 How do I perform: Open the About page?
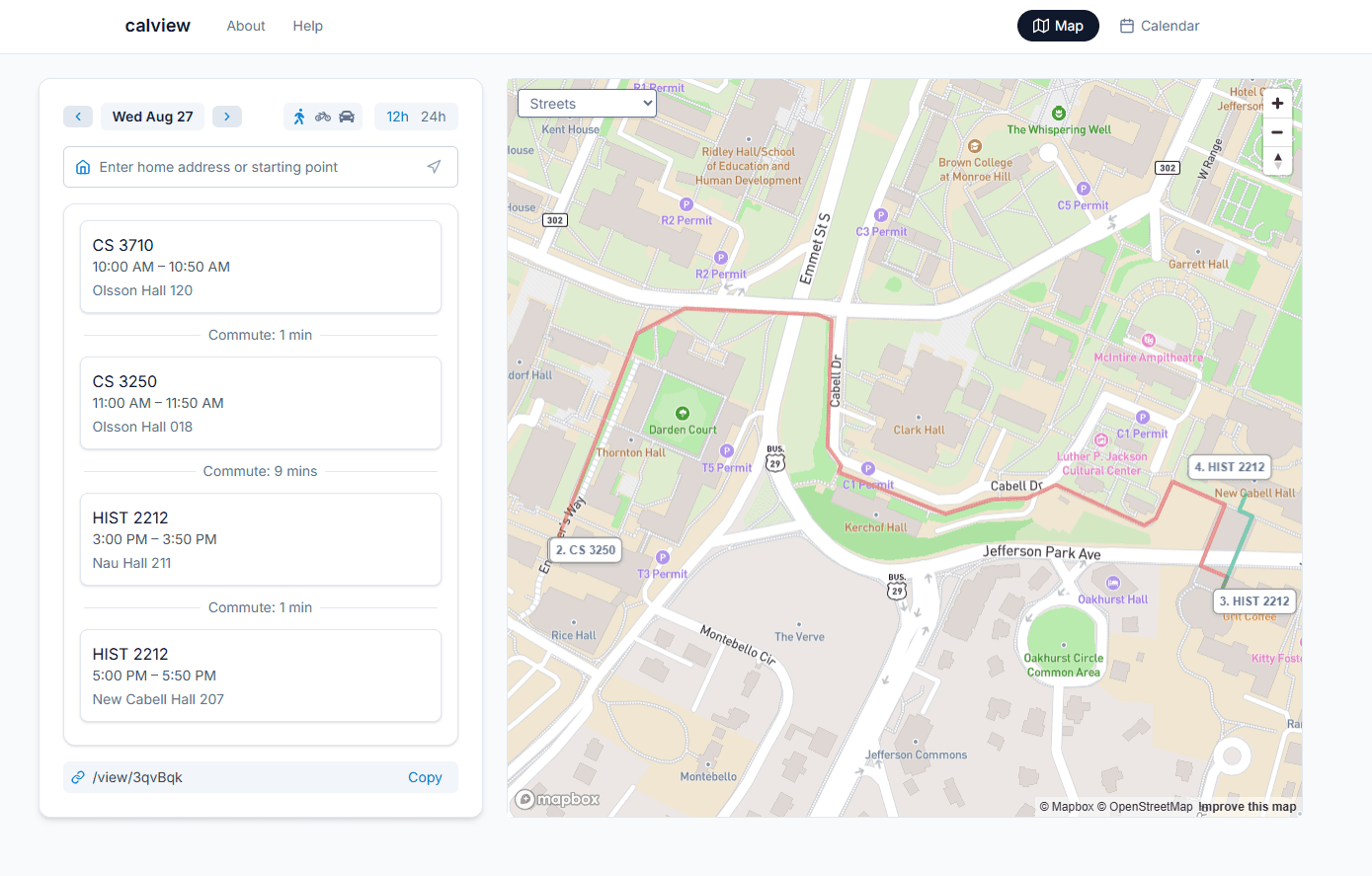(x=246, y=26)
